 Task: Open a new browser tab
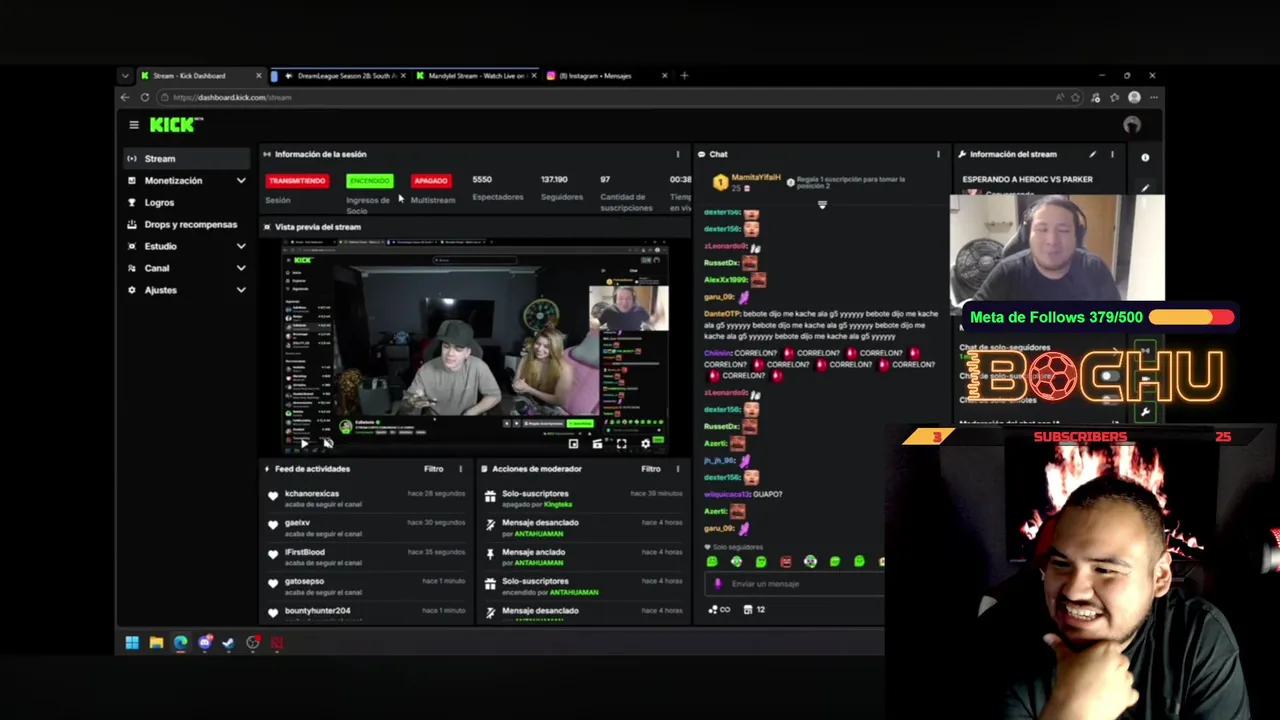point(684,76)
